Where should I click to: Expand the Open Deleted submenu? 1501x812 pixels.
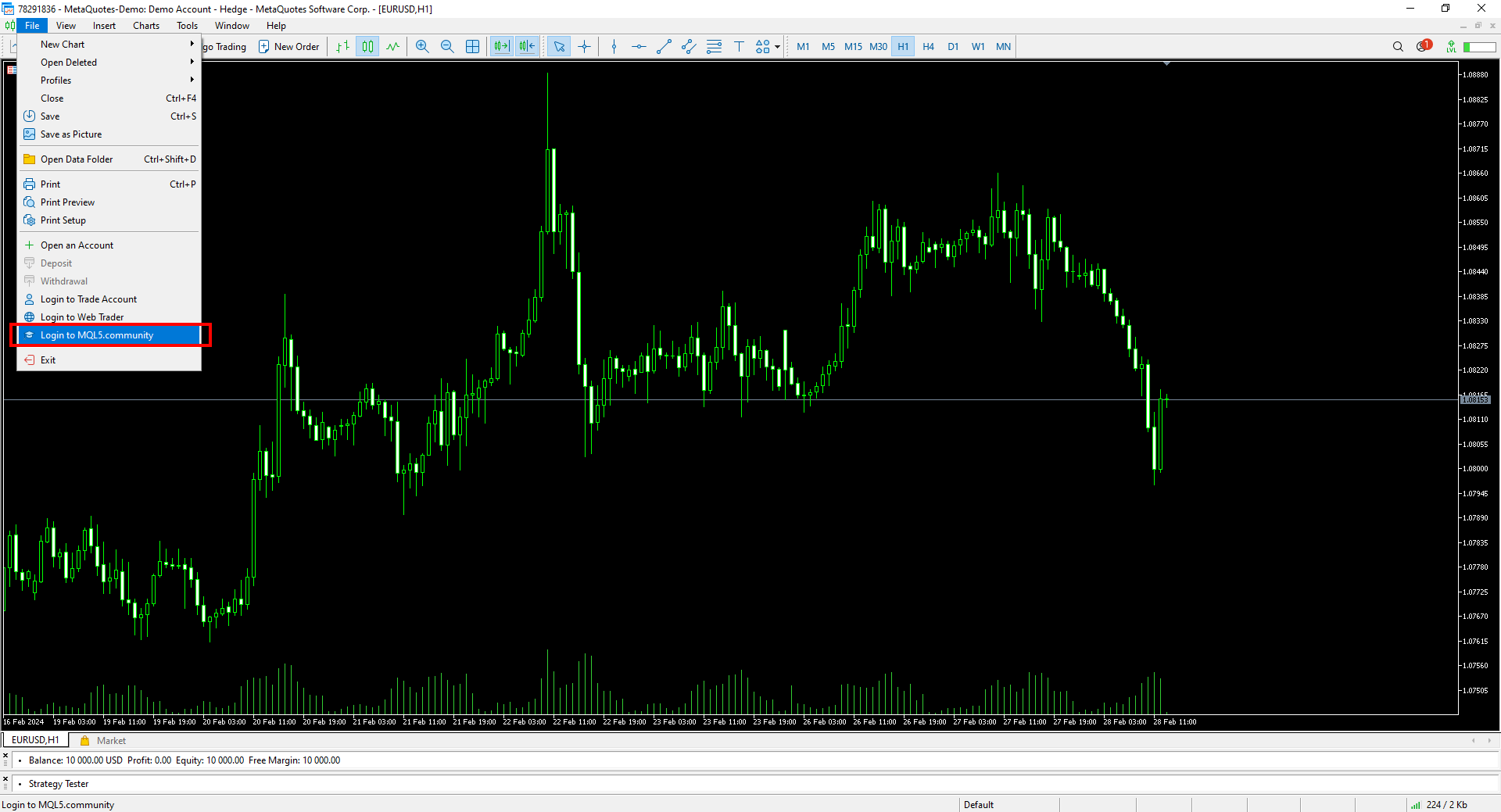(x=109, y=63)
